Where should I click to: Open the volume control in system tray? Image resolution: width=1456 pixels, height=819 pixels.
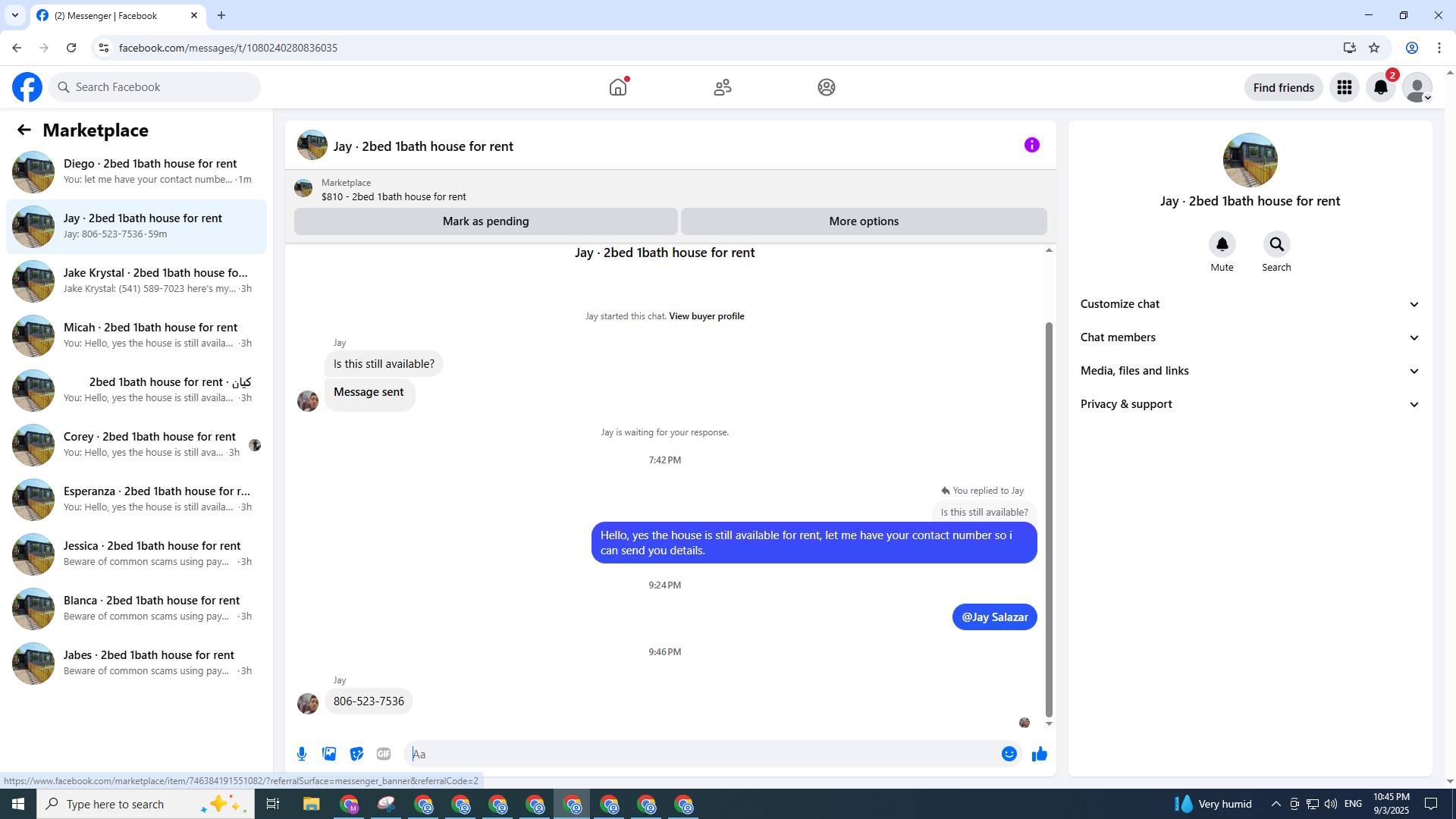point(1331,804)
